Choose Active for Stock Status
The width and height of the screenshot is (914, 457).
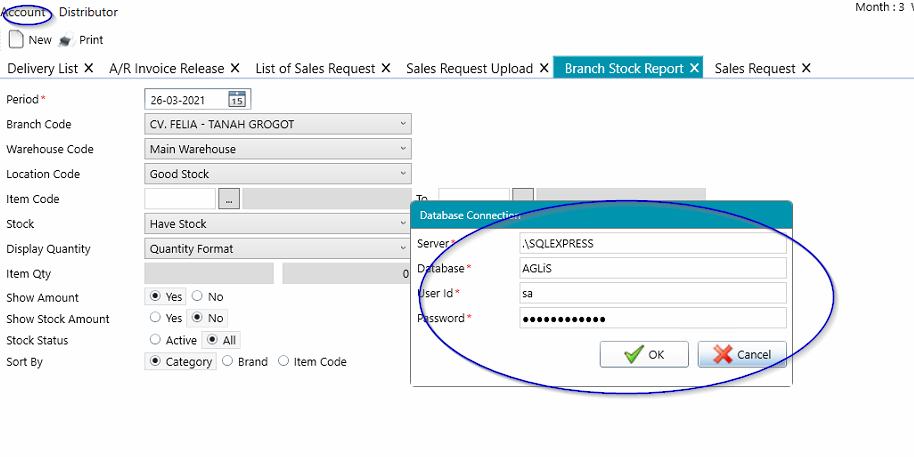155,340
